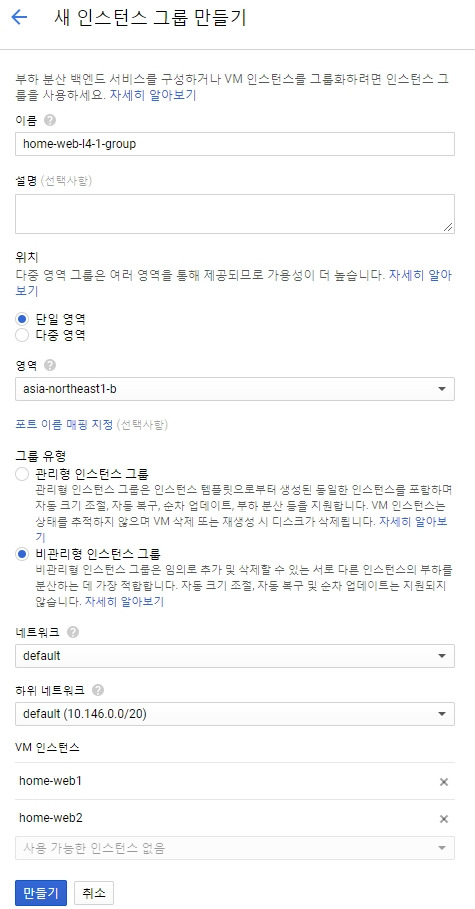Click into the home-web-l4-1-group name field
Screen dimensions: 475x909
coord(235,144)
